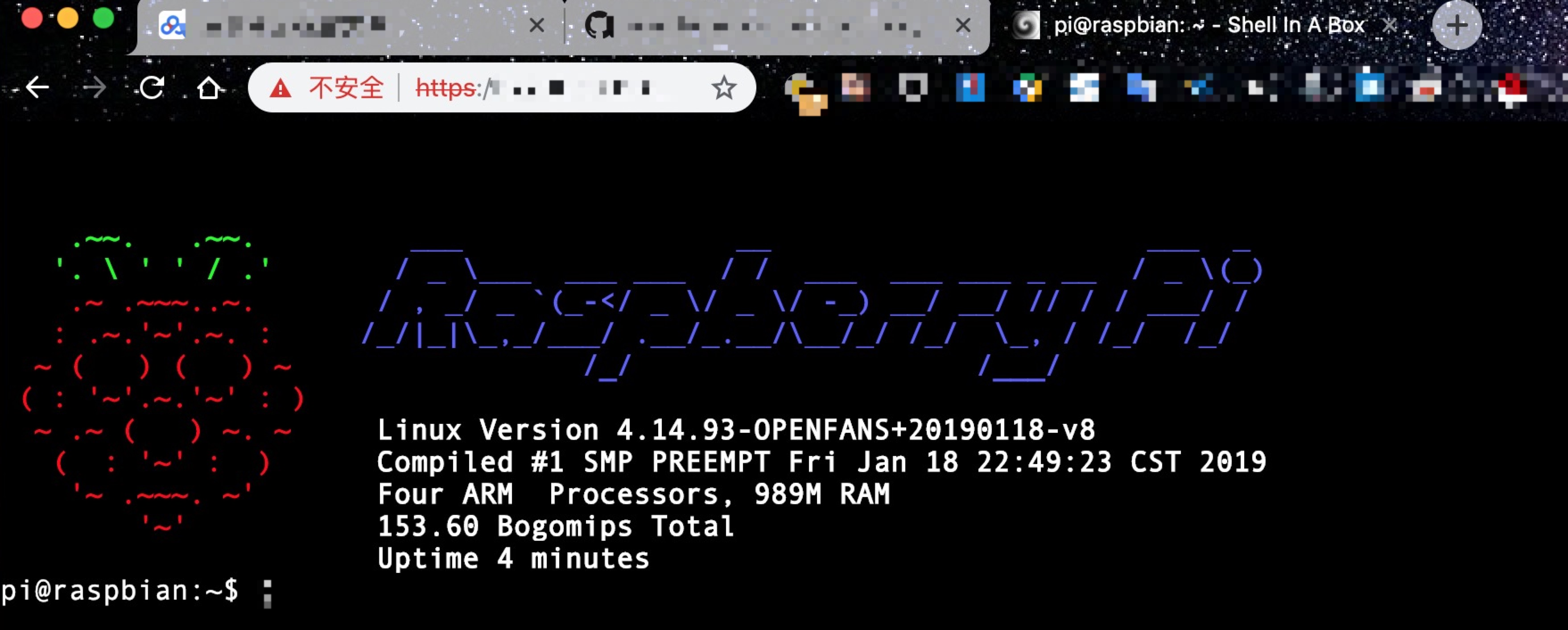Click the gray shield-shaped extension icon

click(x=913, y=87)
